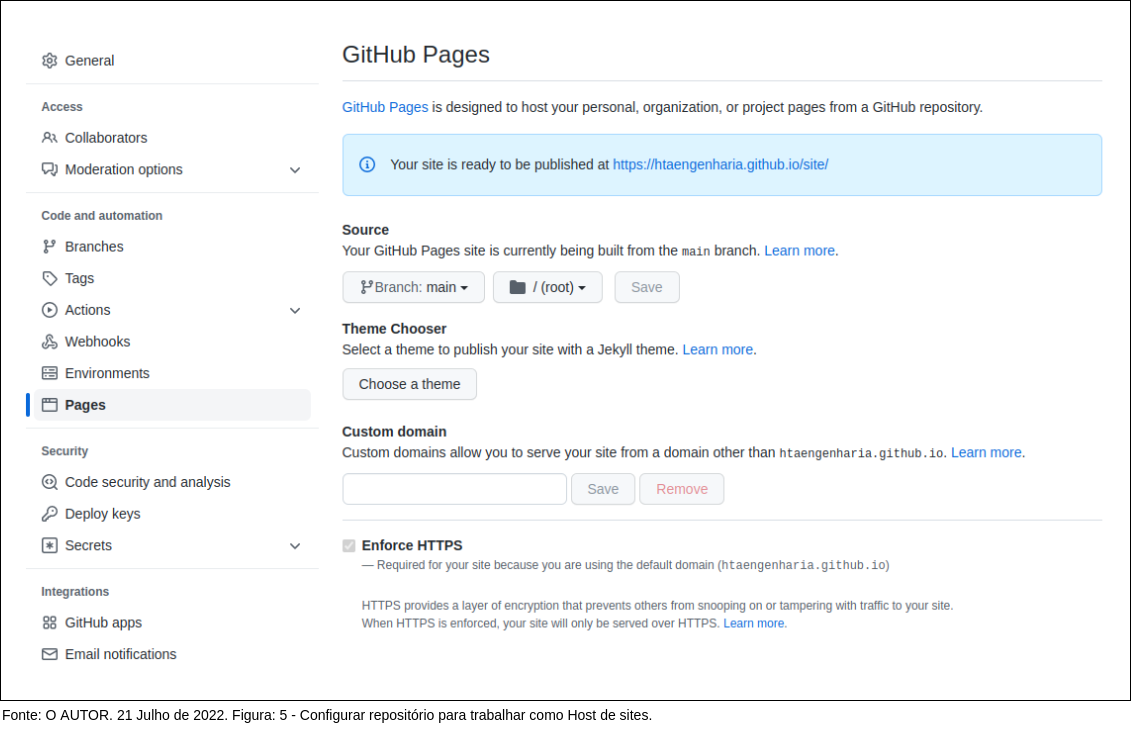This screenshot has height=731, width=1131.
Task: Click the Collaborators people icon
Action: point(49,138)
